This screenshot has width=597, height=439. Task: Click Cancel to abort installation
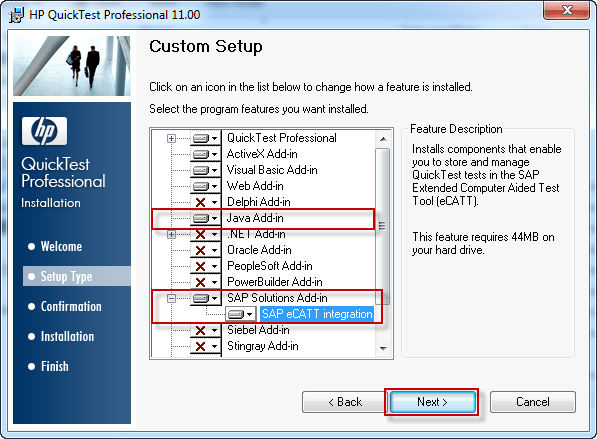click(x=533, y=402)
